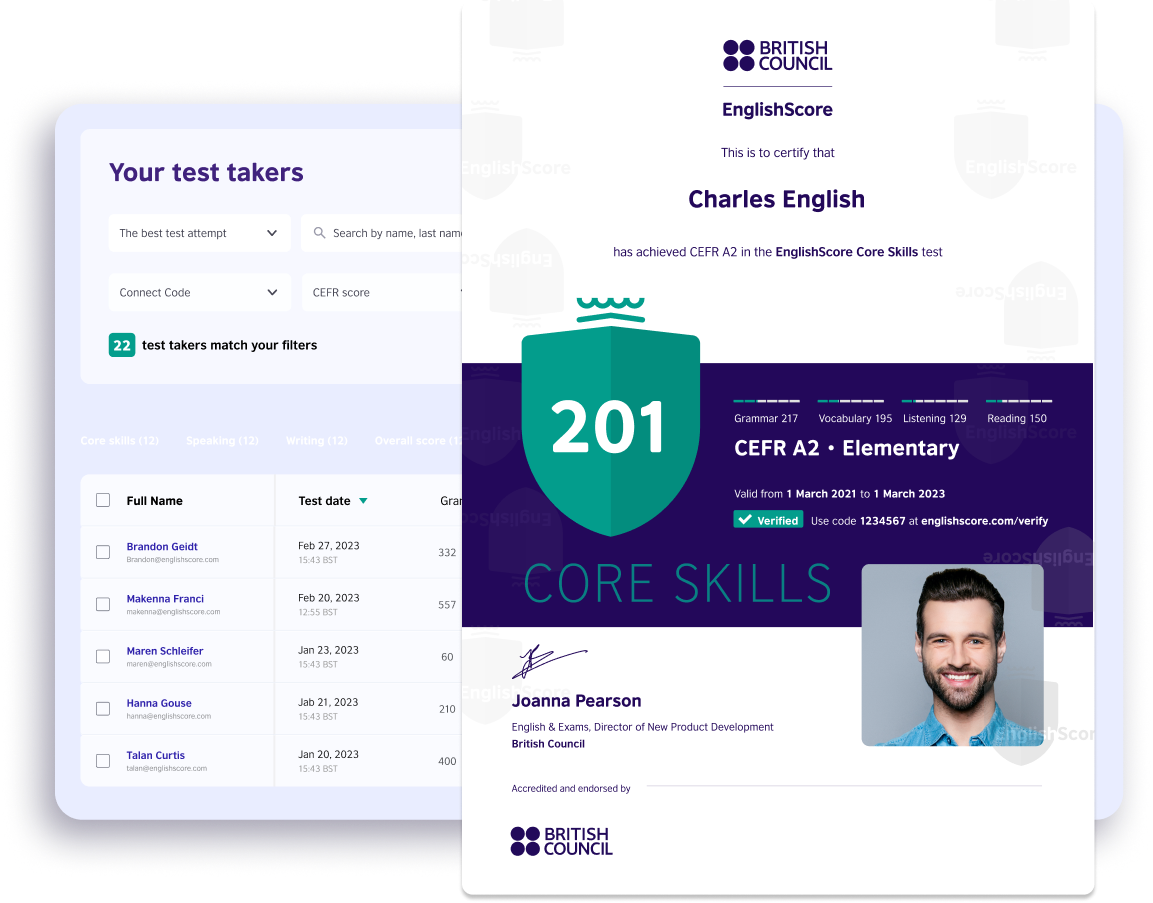The height and width of the screenshot is (903, 1153).
Task: Click 'Jan 20, 2023' test date cell
Action: pos(328,754)
